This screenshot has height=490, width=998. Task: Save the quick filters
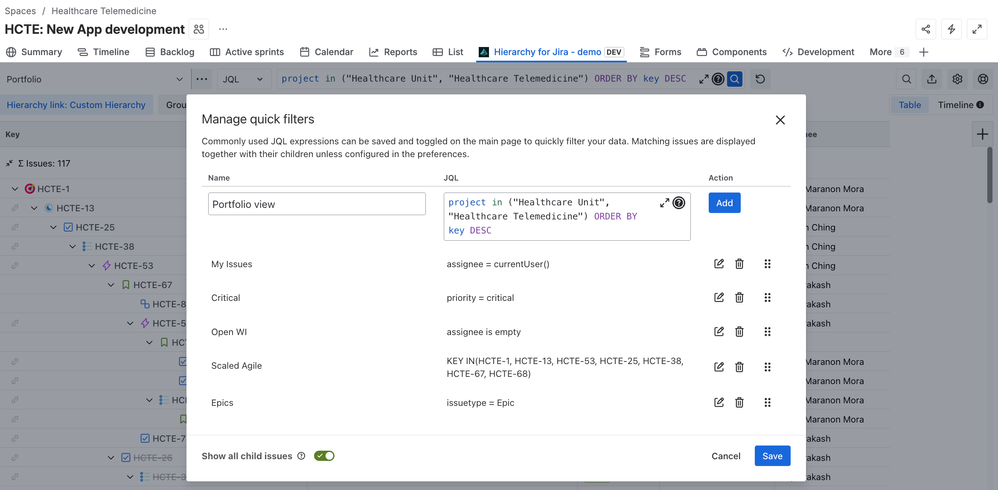click(773, 456)
